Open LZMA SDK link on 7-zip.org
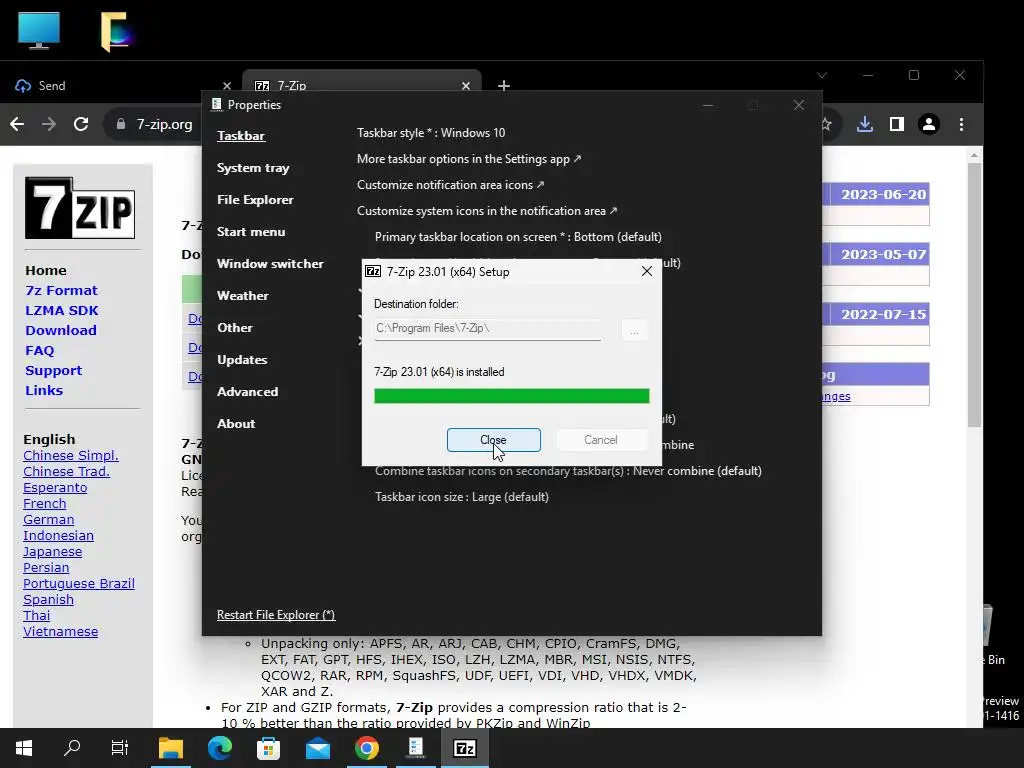The image size is (1024, 768). tap(62, 311)
